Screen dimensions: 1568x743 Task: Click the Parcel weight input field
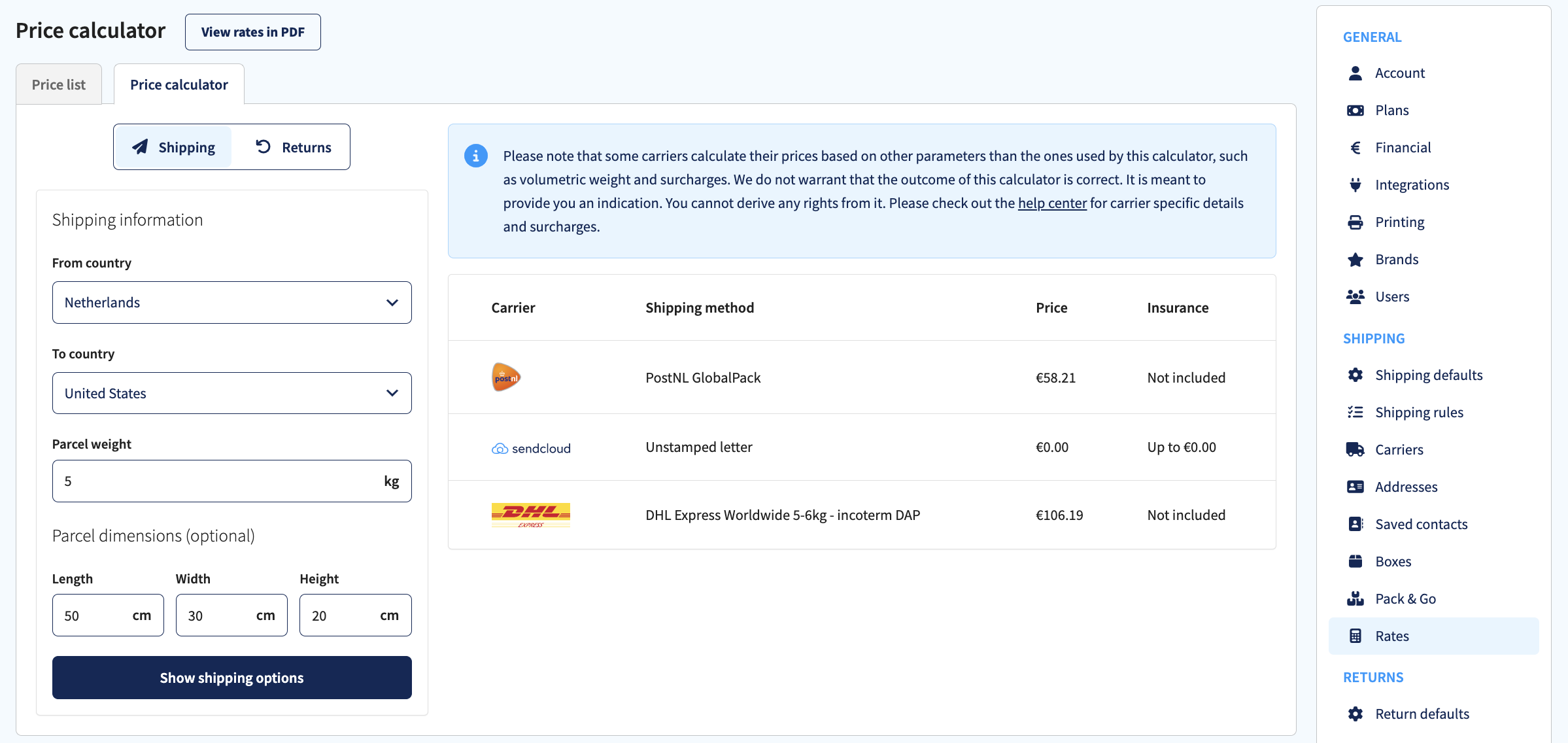(232, 481)
